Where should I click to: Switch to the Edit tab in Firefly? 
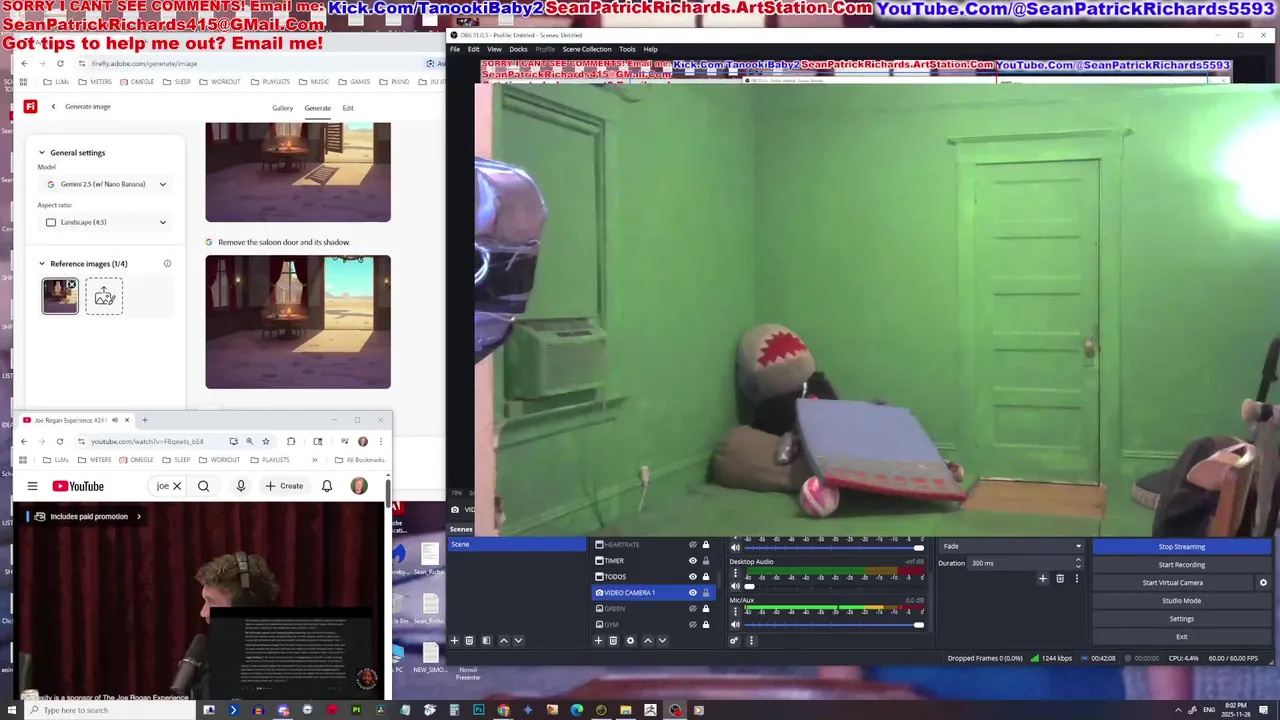(348, 108)
